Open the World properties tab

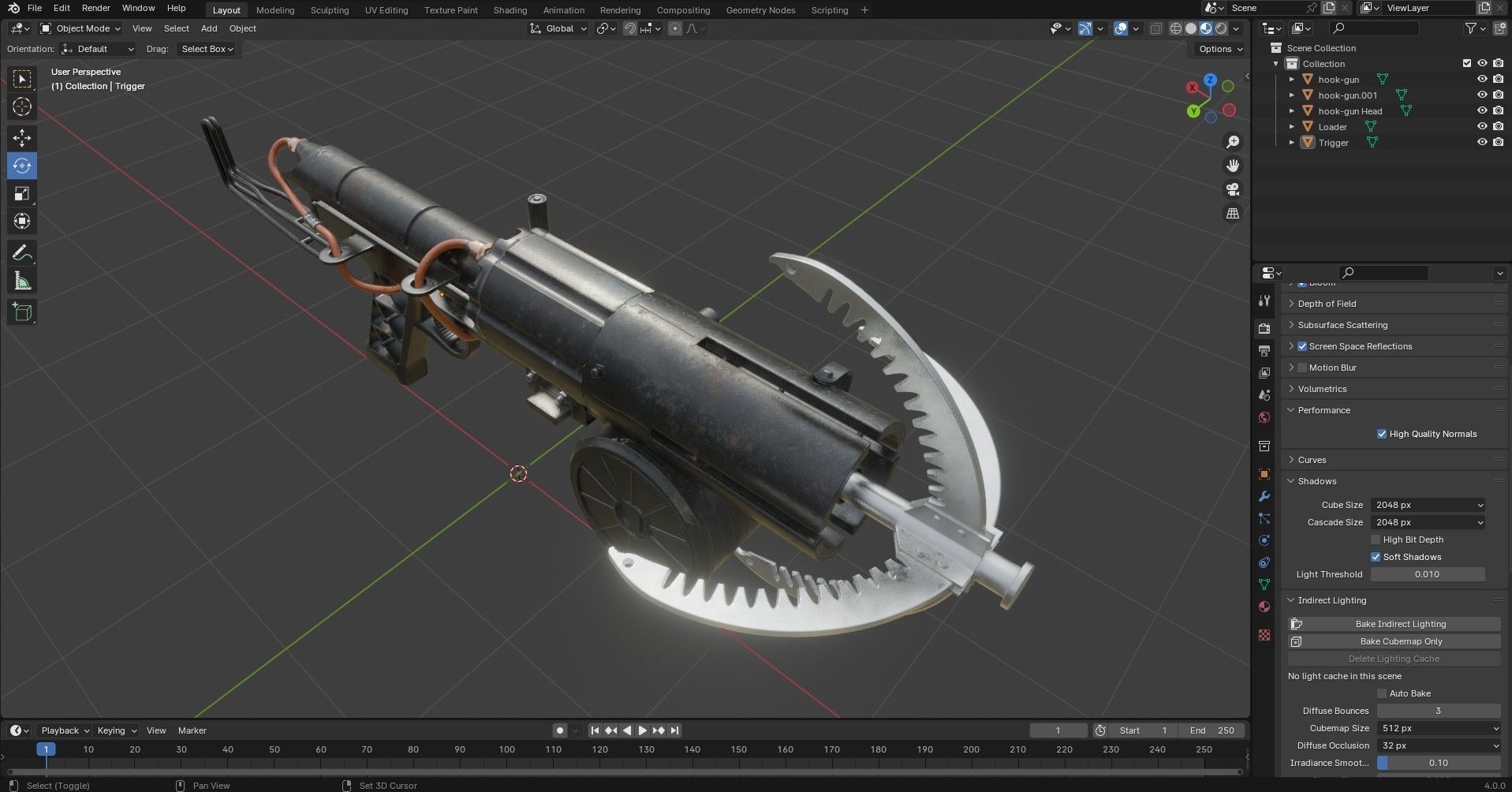1264,417
